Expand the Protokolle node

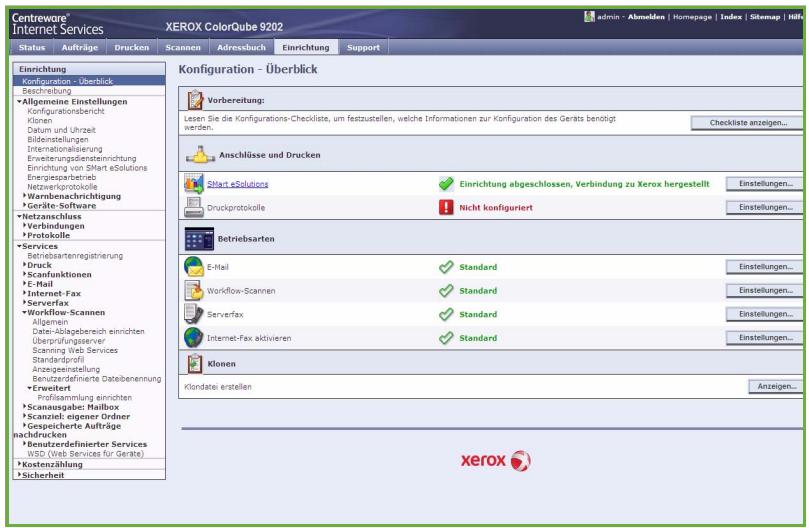click(x=24, y=235)
